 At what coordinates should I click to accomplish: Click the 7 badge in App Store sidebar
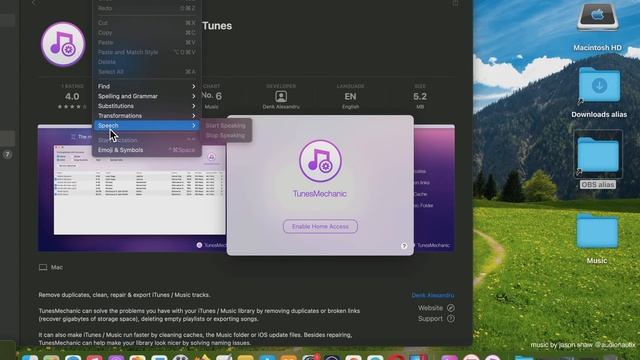pos(7,155)
